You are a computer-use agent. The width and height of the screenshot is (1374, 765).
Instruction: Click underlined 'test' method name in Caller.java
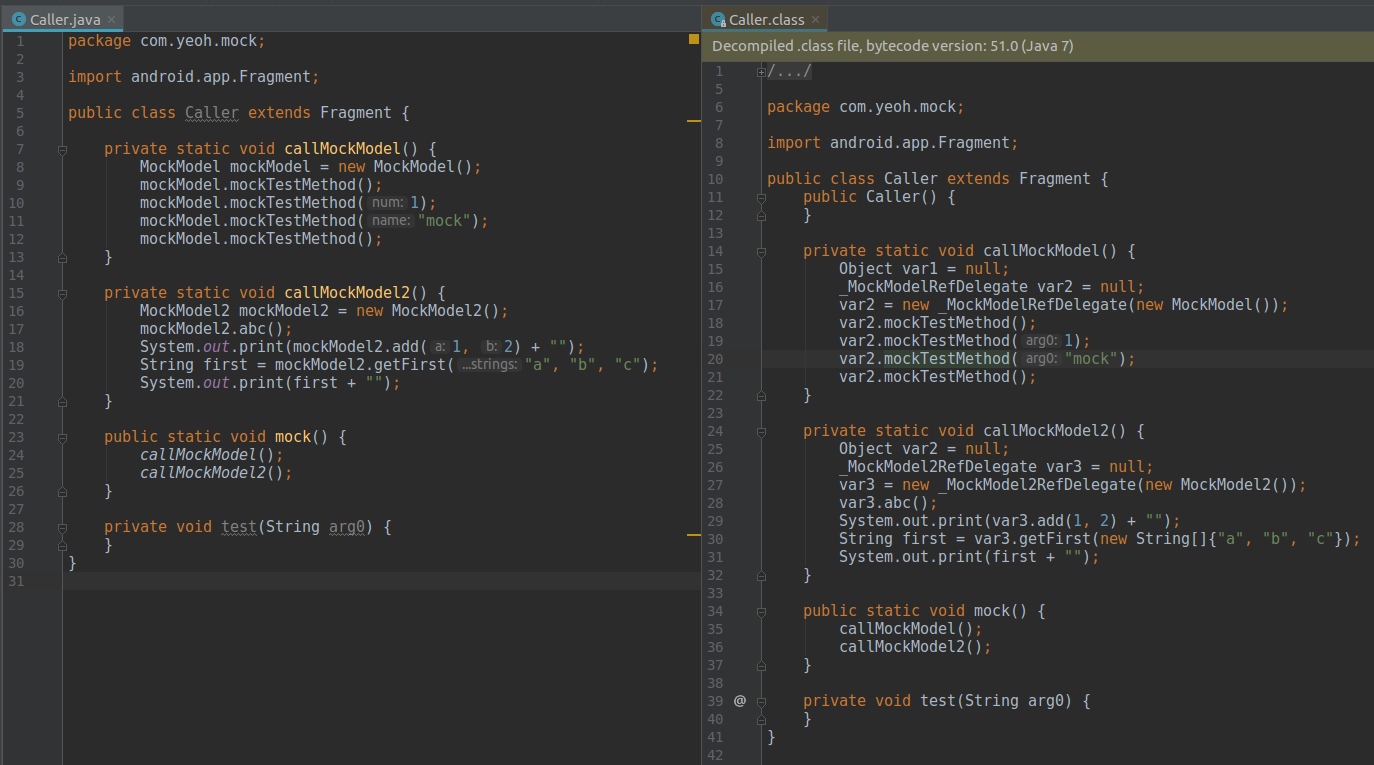tap(239, 527)
